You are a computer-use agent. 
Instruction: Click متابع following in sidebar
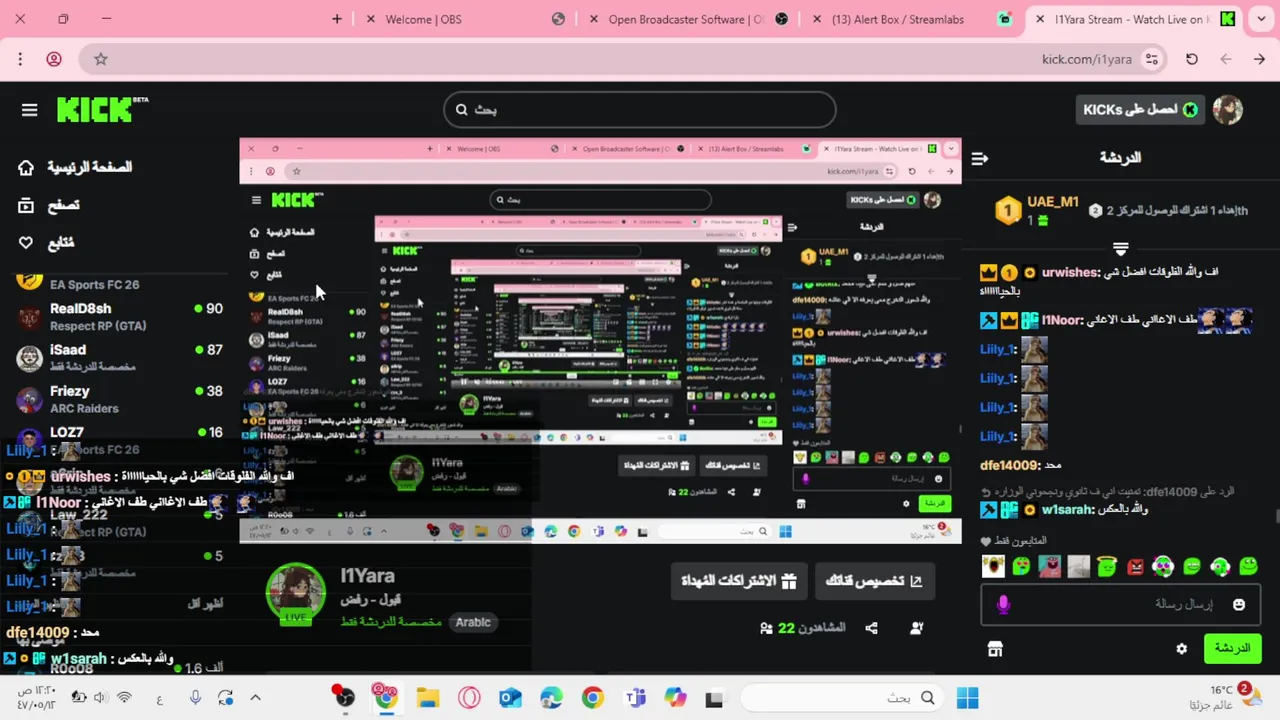pyautogui.click(x=48, y=243)
